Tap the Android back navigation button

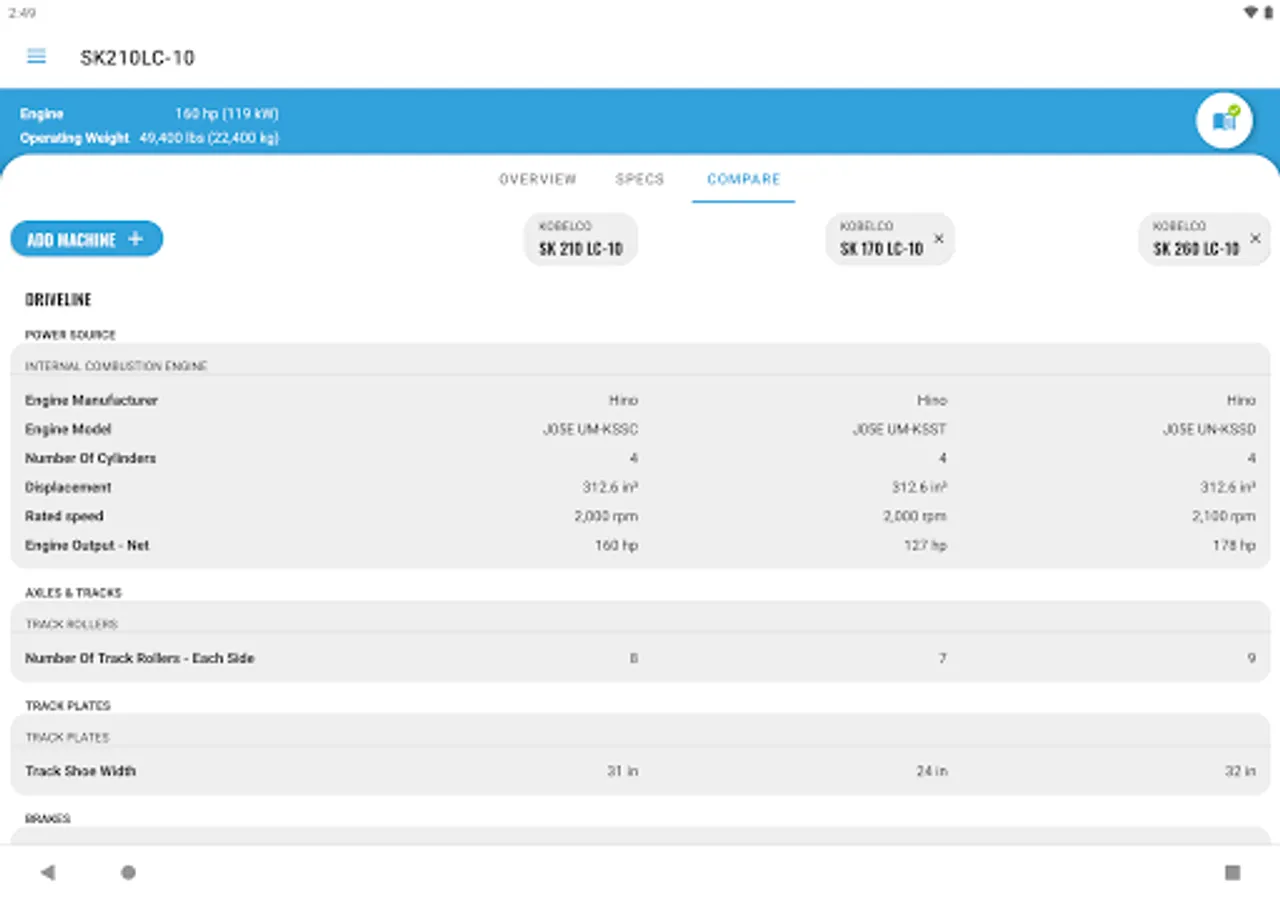pos(47,872)
